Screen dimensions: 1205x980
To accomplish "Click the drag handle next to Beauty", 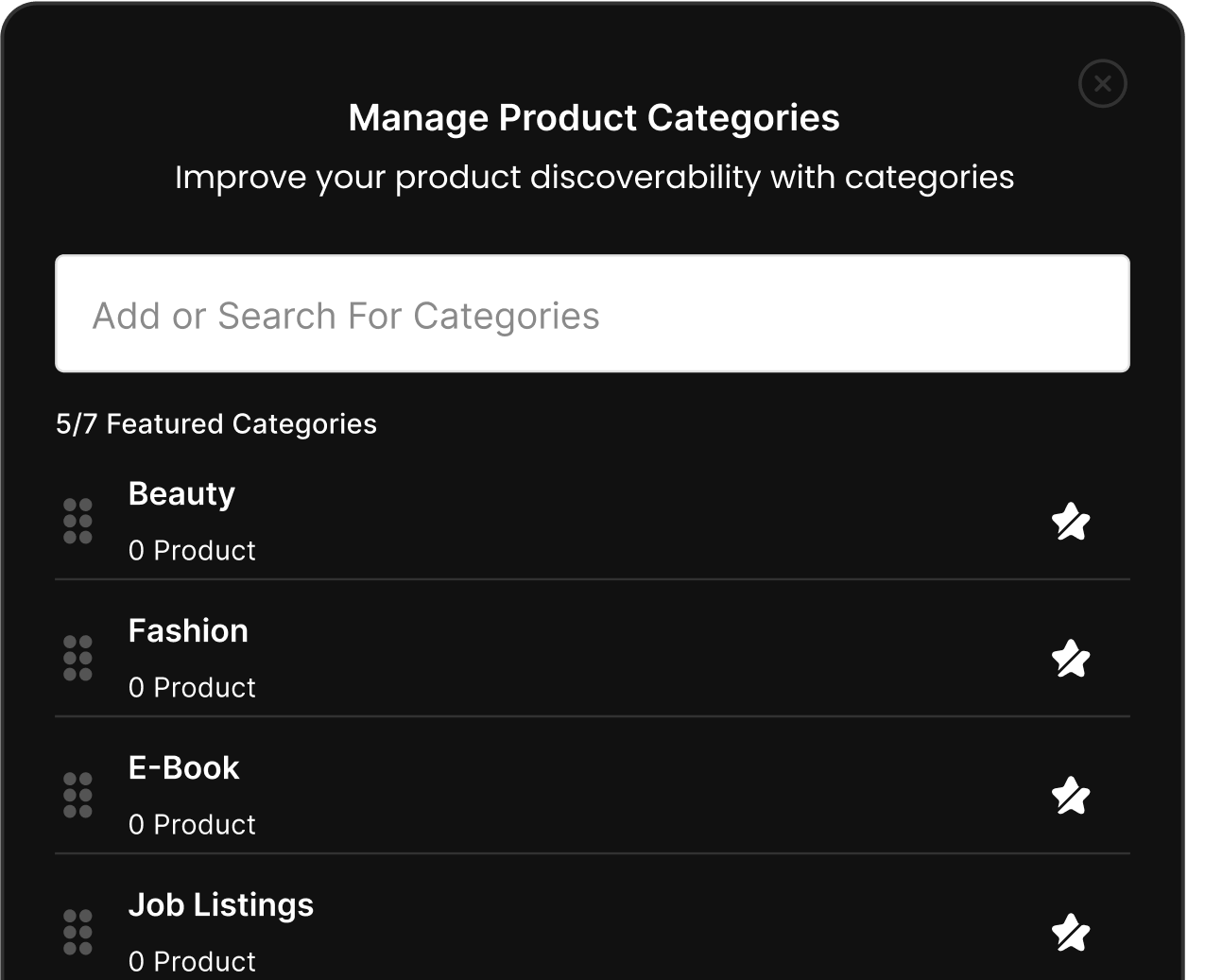I will point(77,522).
